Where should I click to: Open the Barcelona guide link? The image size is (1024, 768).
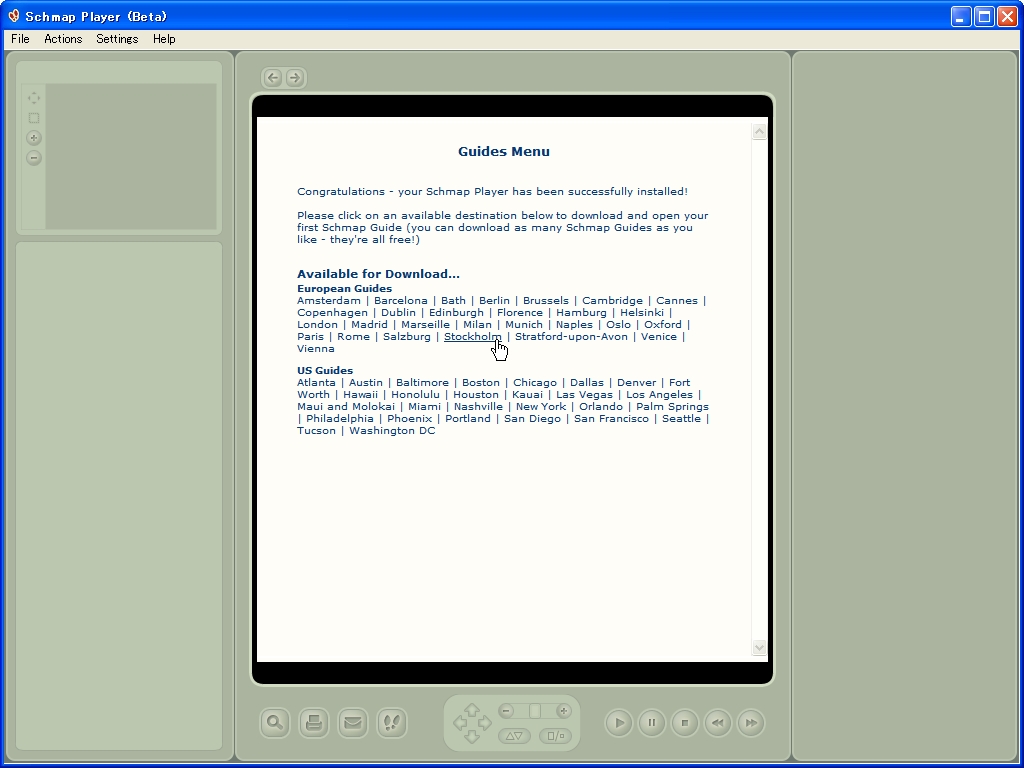point(400,301)
